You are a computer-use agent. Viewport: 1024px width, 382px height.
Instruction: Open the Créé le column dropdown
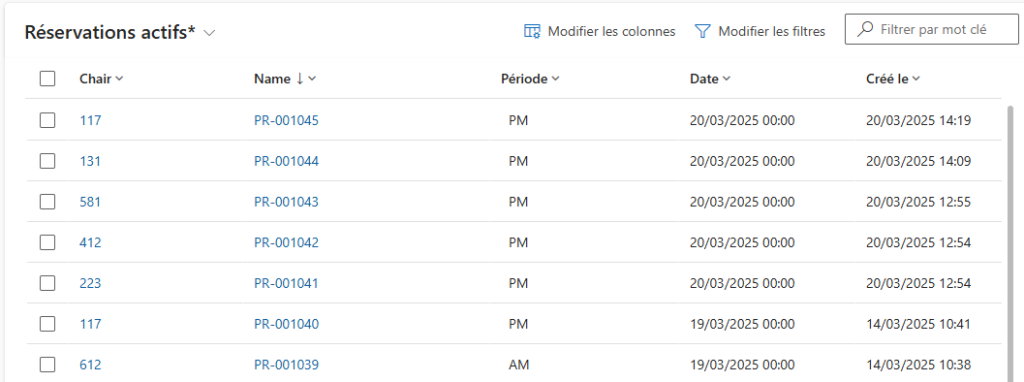click(x=893, y=79)
